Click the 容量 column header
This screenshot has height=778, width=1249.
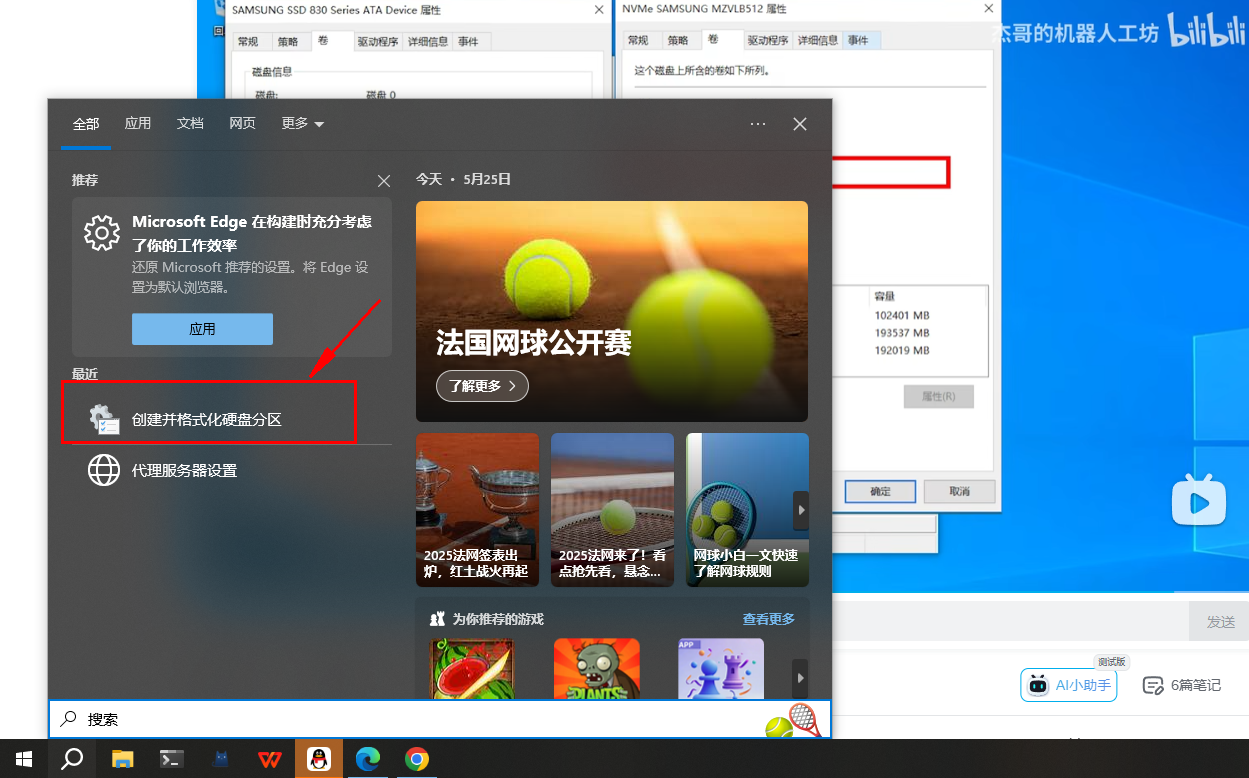point(885,296)
